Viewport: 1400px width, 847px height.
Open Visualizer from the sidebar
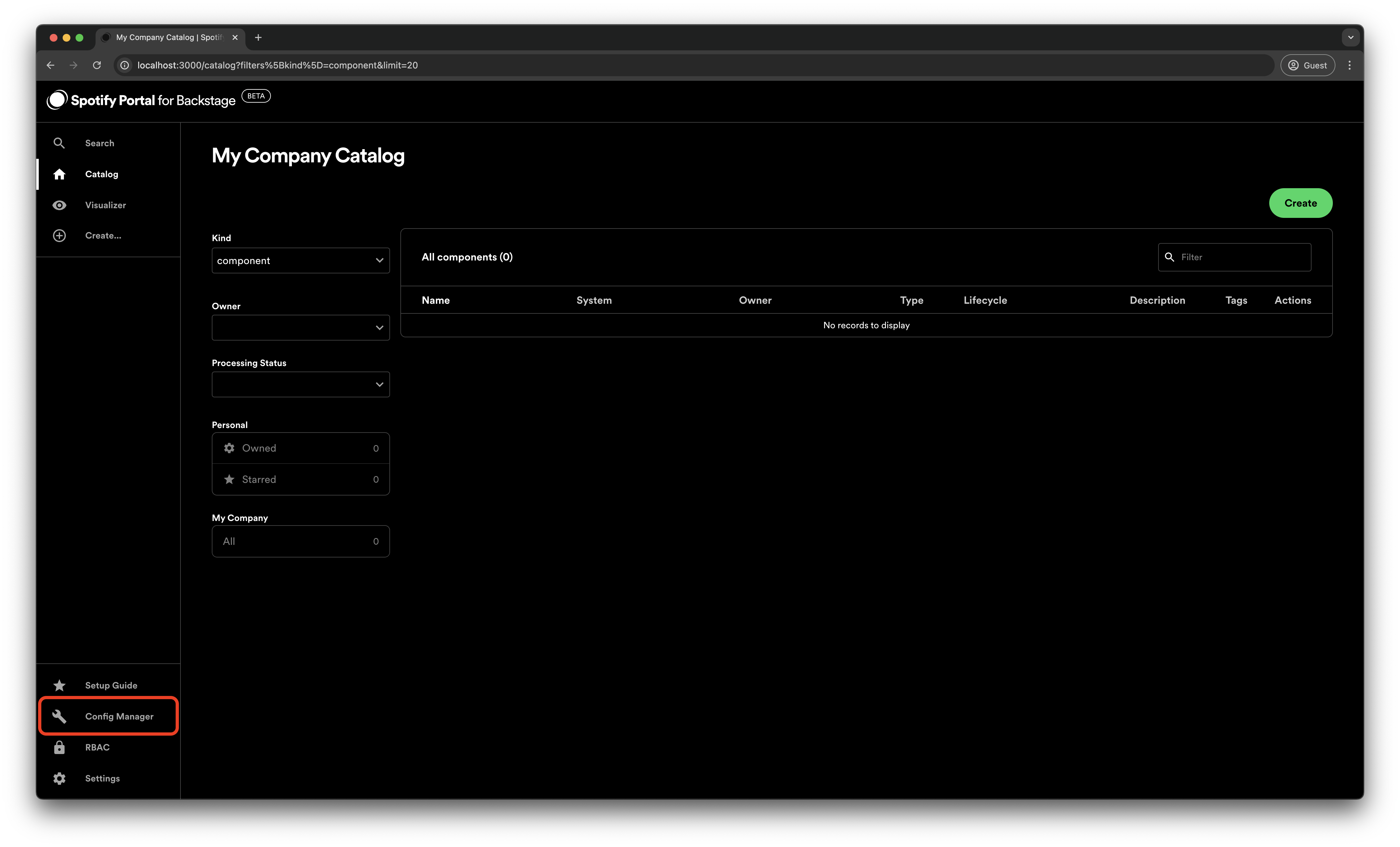(108, 205)
